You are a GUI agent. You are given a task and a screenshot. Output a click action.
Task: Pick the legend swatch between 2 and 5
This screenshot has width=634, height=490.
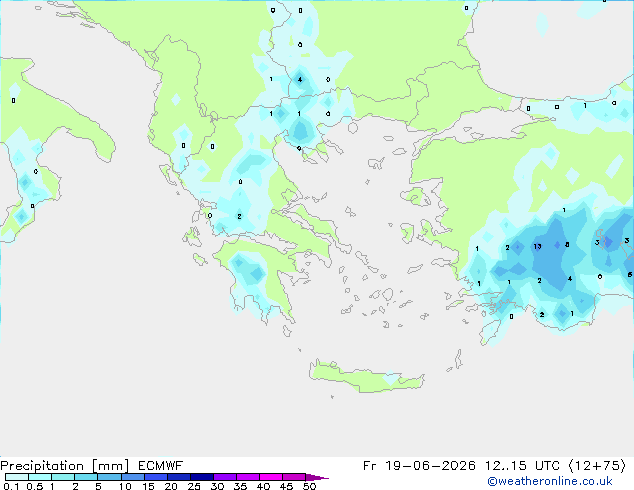(86, 477)
